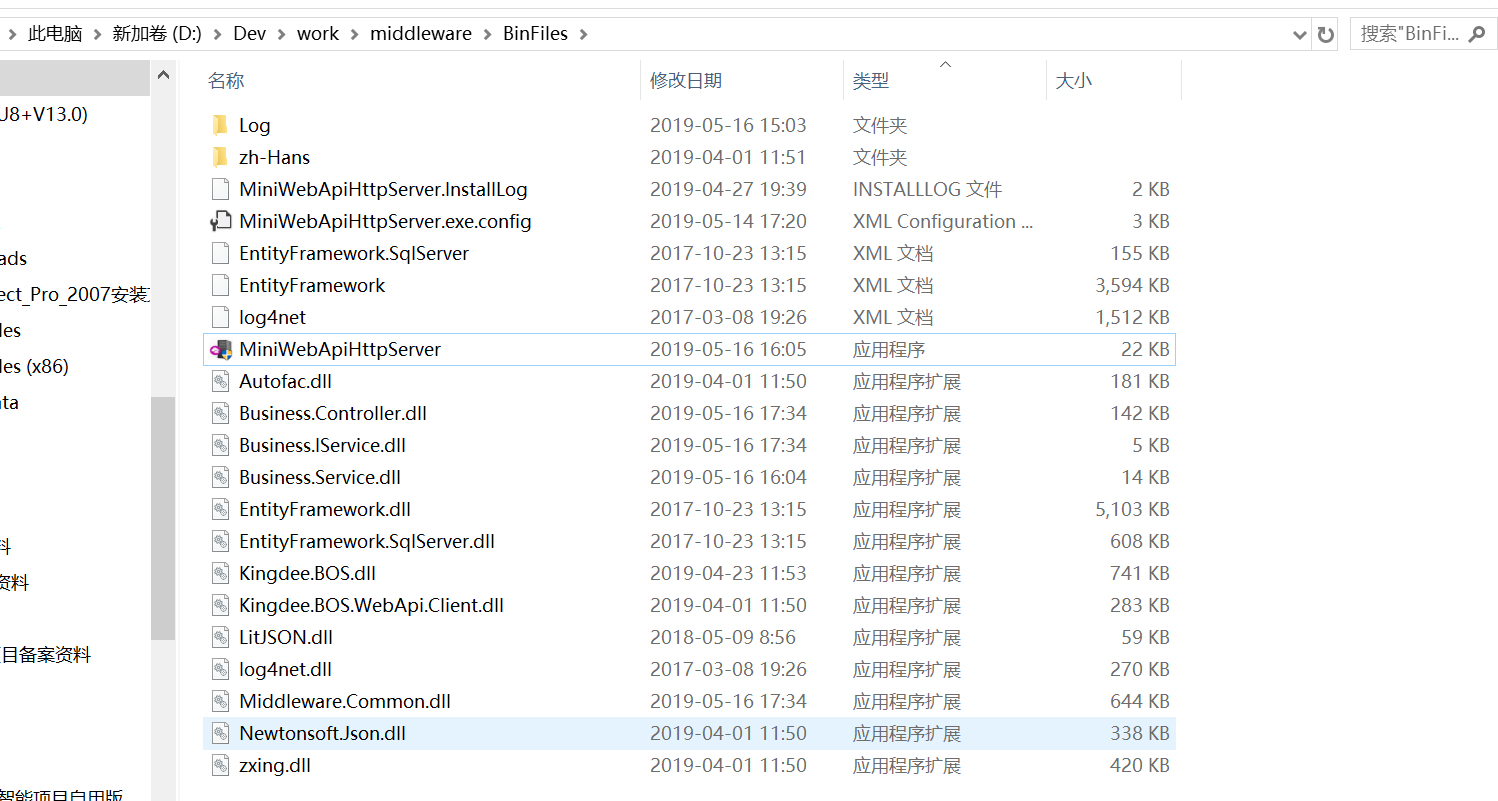
Task: Click the EntityFramework.SqlServer XML document icon
Action: (x=221, y=253)
